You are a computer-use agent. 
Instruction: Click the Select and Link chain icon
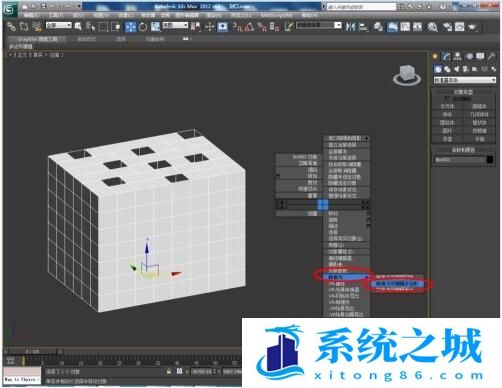(x=12, y=26)
